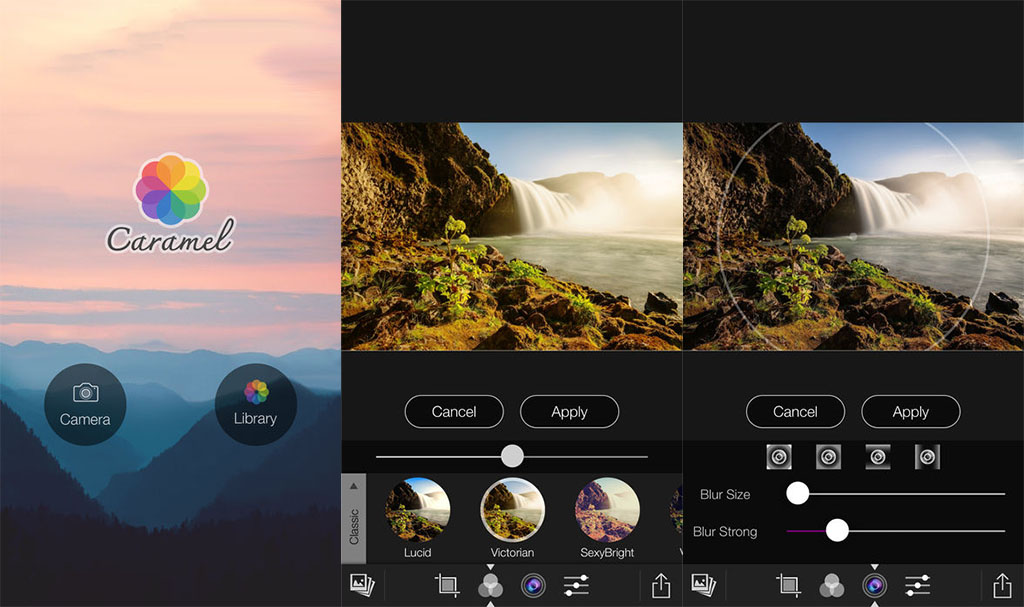This screenshot has width=1024, height=607.
Task: Open the Camera from the home screen
Action: point(85,404)
